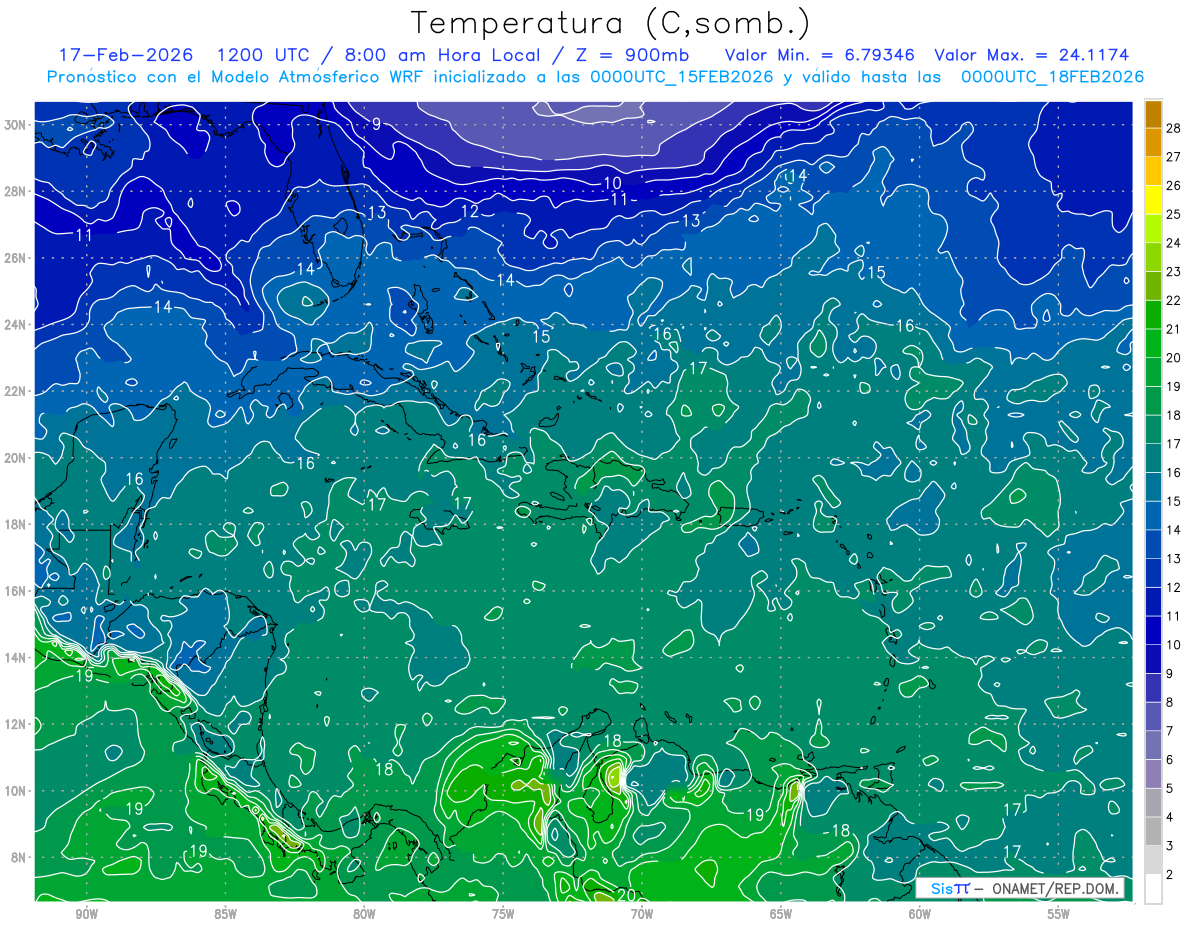The width and height of the screenshot is (1200, 927).
Task: Click the yellow colorbar swatch between 25 and 26
Action: 1153,200
